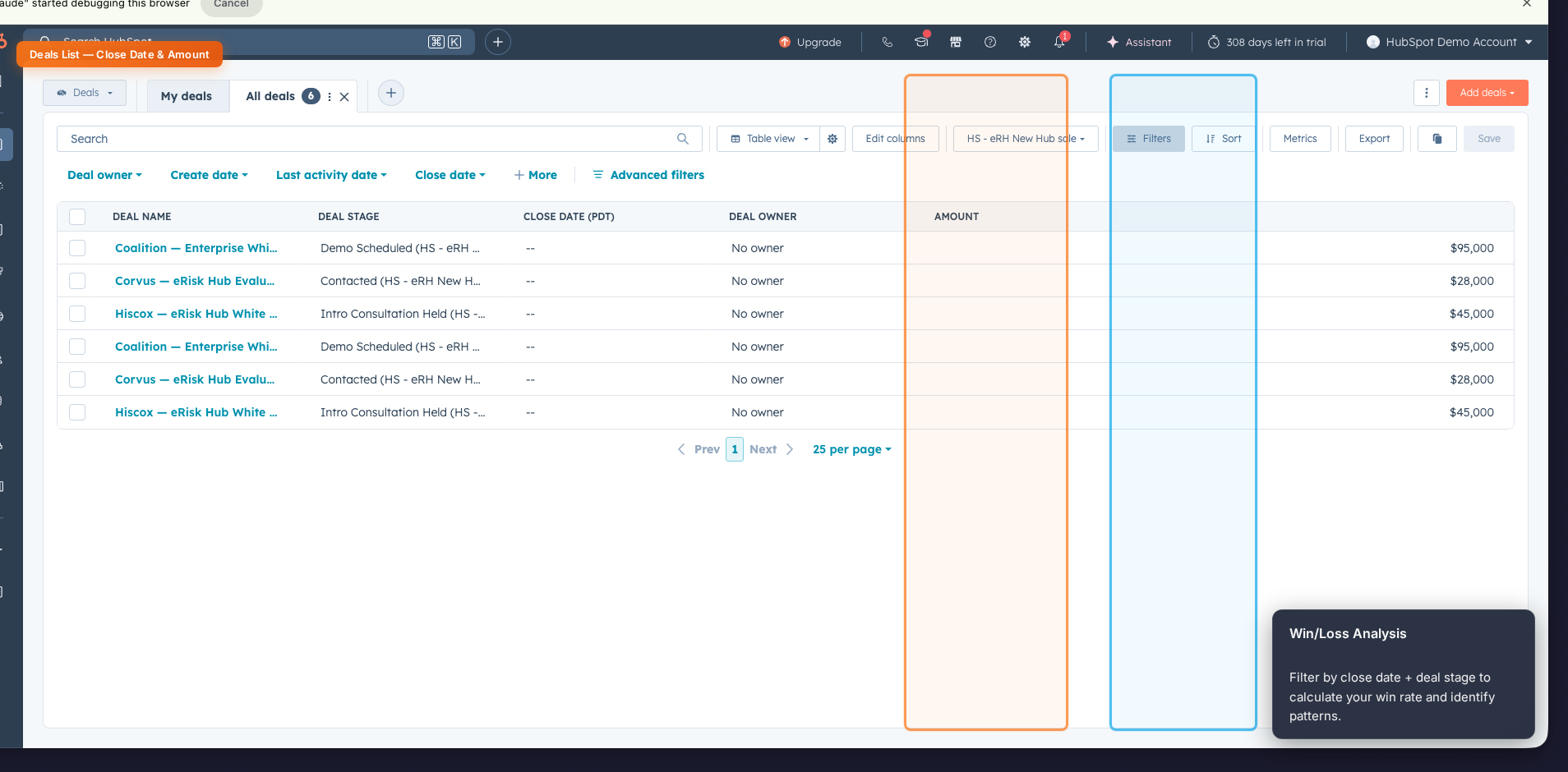Check first Corvus $28,000 deal row
The image size is (1568, 772).
click(x=77, y=281)
